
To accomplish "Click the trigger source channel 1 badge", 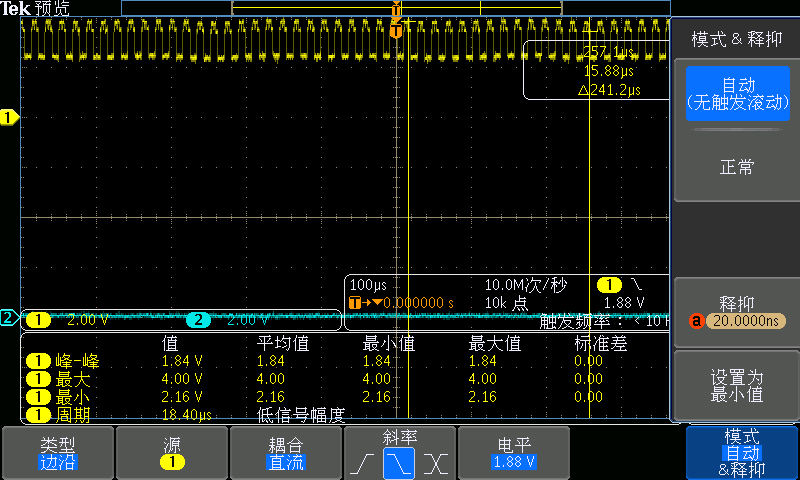I will click(609, 285).
